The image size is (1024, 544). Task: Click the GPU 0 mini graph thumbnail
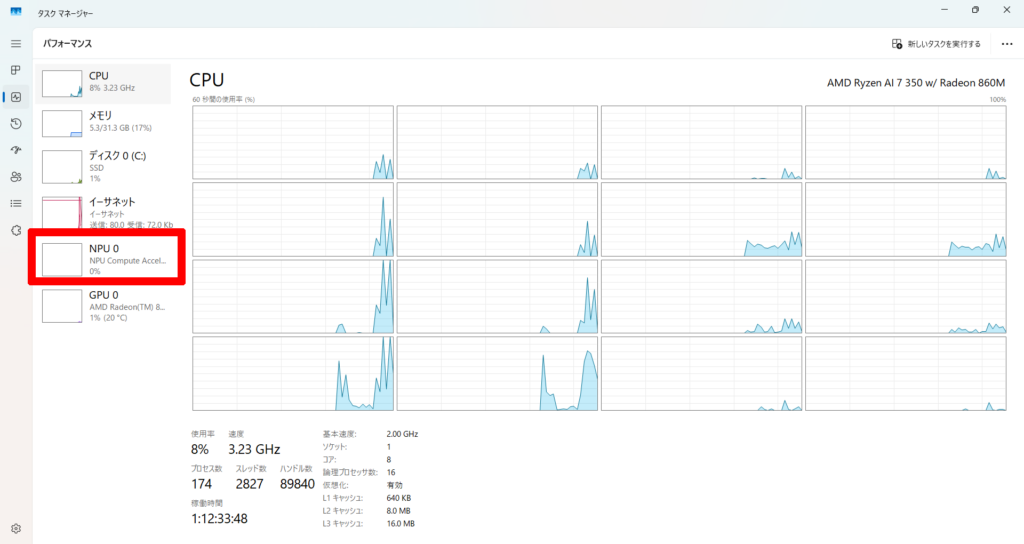pos(61,306)
